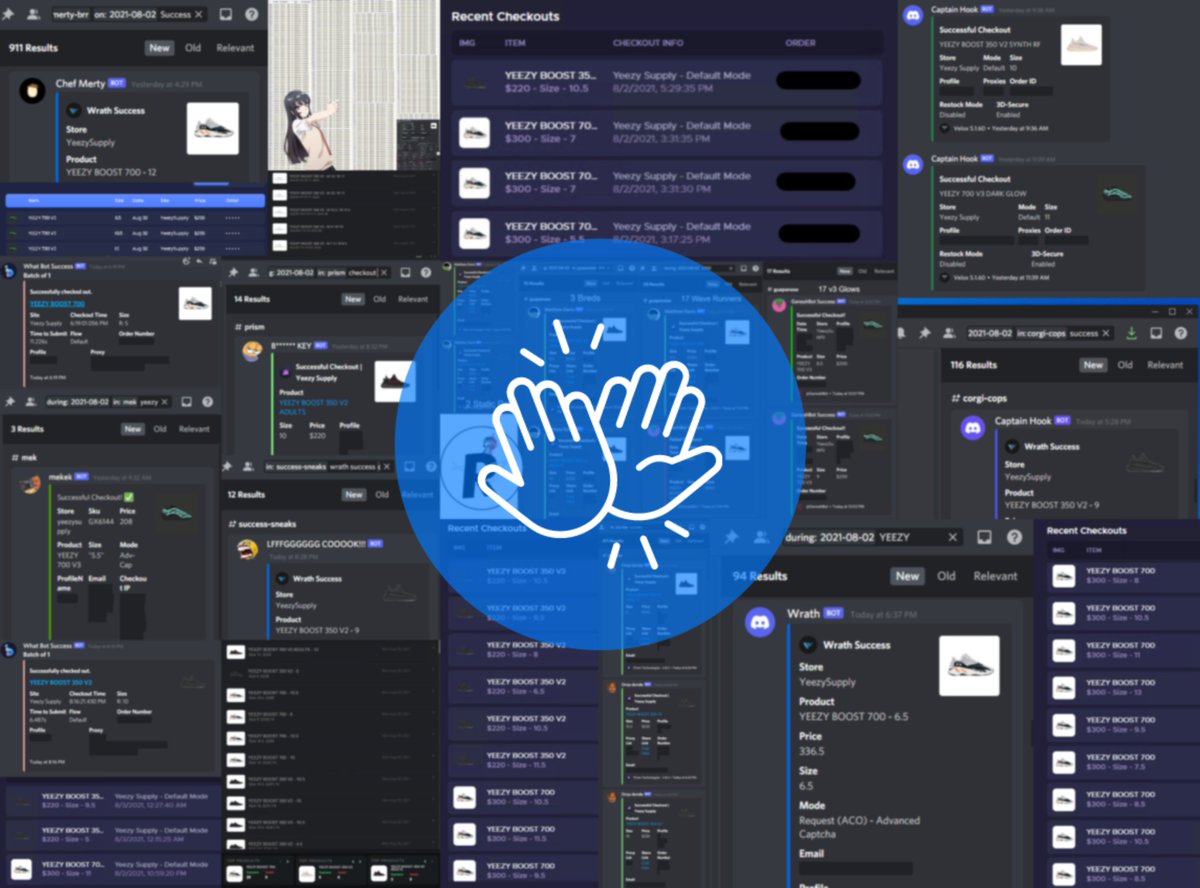
Task: Open the inbox icon in the 911 Results panel
Action: coord(226,15)
